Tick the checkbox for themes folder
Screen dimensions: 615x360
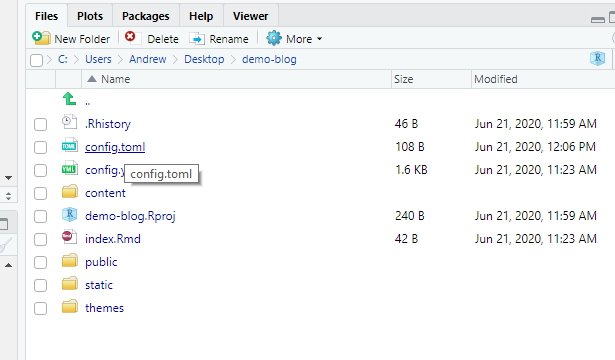pyautogui.click(x=40, y=309)
